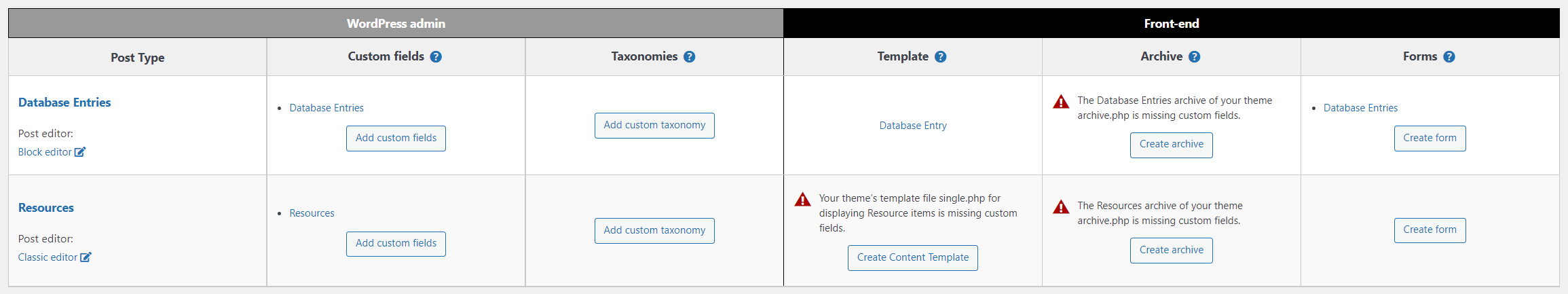Screen dimensions: 1568x294
Task: Create form in the Resources row
Action: tap(1430, 230)
